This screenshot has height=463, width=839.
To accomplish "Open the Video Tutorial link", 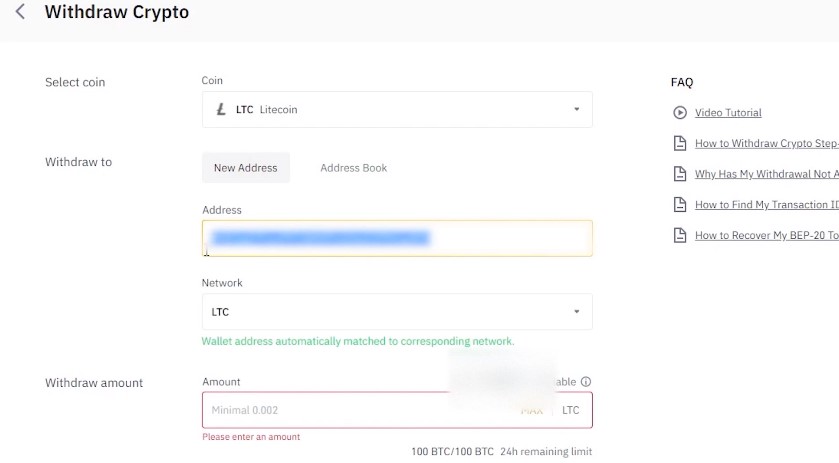I will click(728, 113).
